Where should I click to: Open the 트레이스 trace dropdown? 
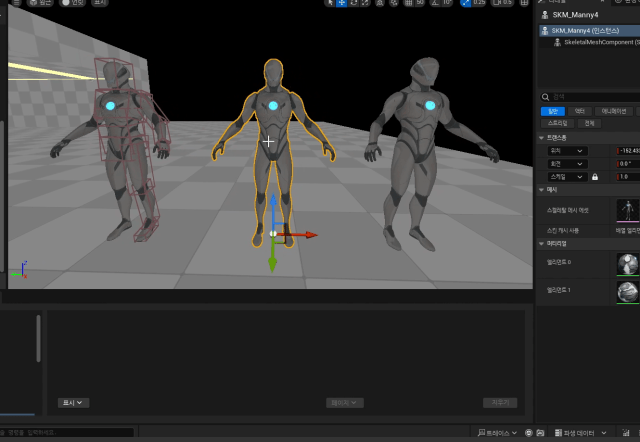[x=498, y=433]
